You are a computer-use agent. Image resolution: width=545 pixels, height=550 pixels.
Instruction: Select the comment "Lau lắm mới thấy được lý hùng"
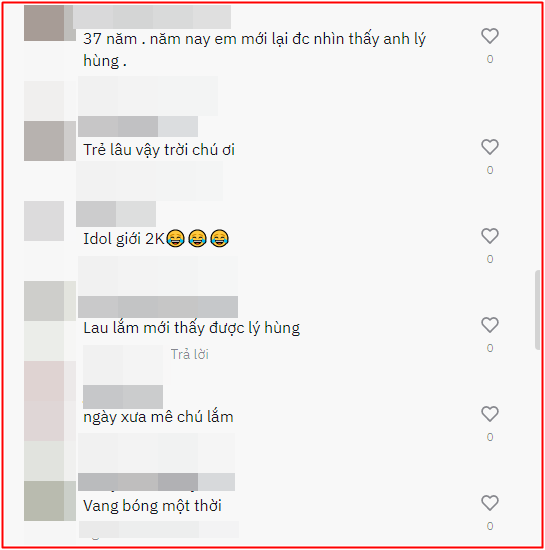coord(191,328)
